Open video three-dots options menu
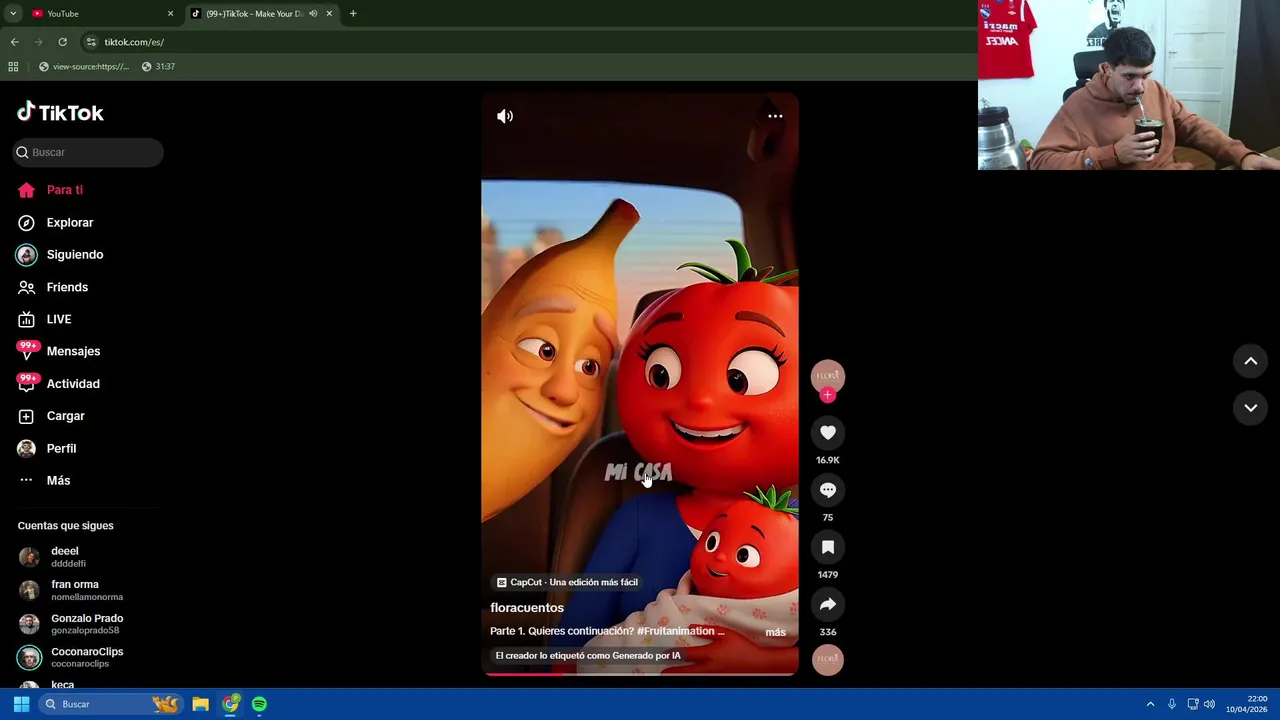The height and width of the screenshot is (720, 1280). click(775, 116)
